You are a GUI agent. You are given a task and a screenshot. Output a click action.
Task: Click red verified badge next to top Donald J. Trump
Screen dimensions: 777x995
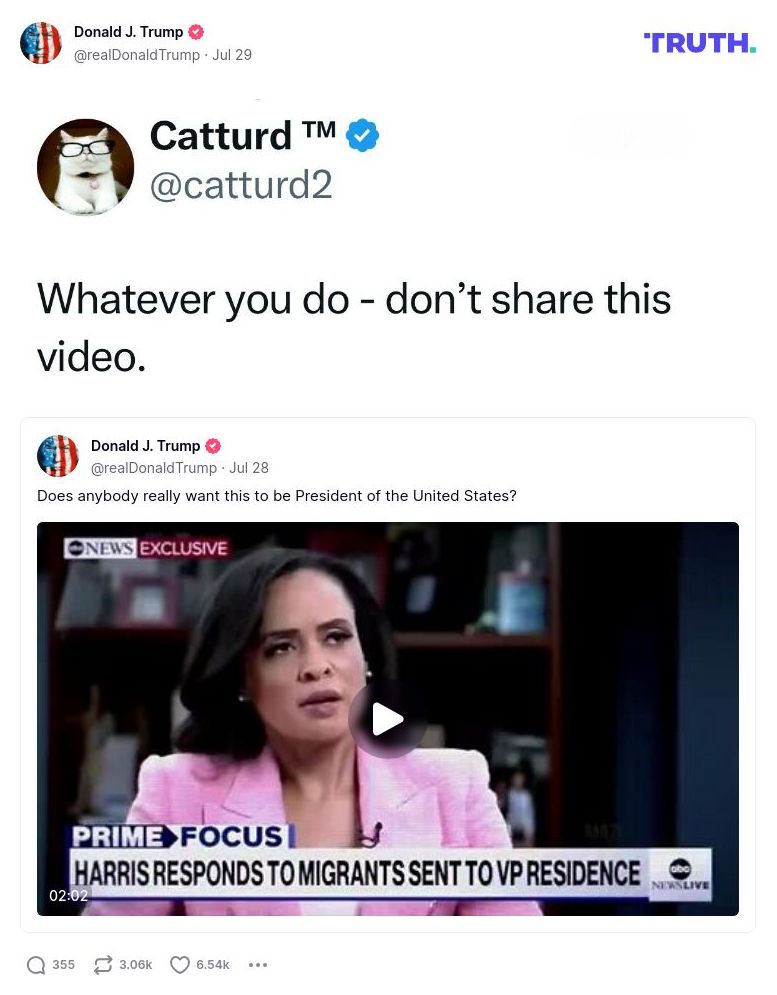tap(196, 32)
